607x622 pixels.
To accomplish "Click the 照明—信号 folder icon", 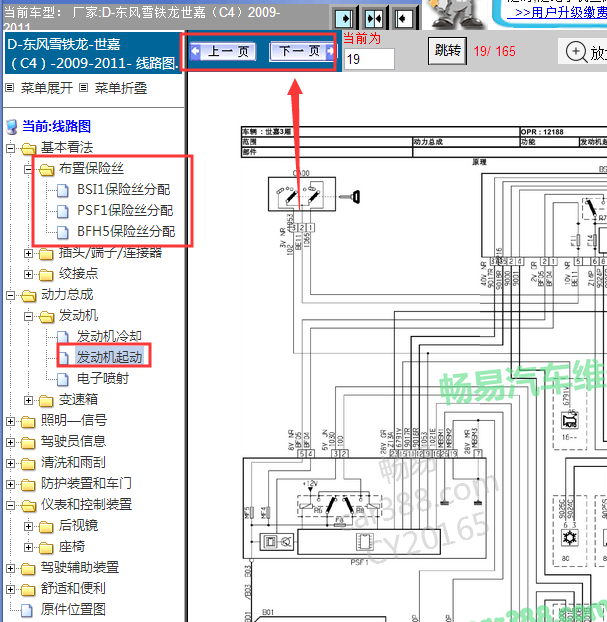I will tap(28, 422).
